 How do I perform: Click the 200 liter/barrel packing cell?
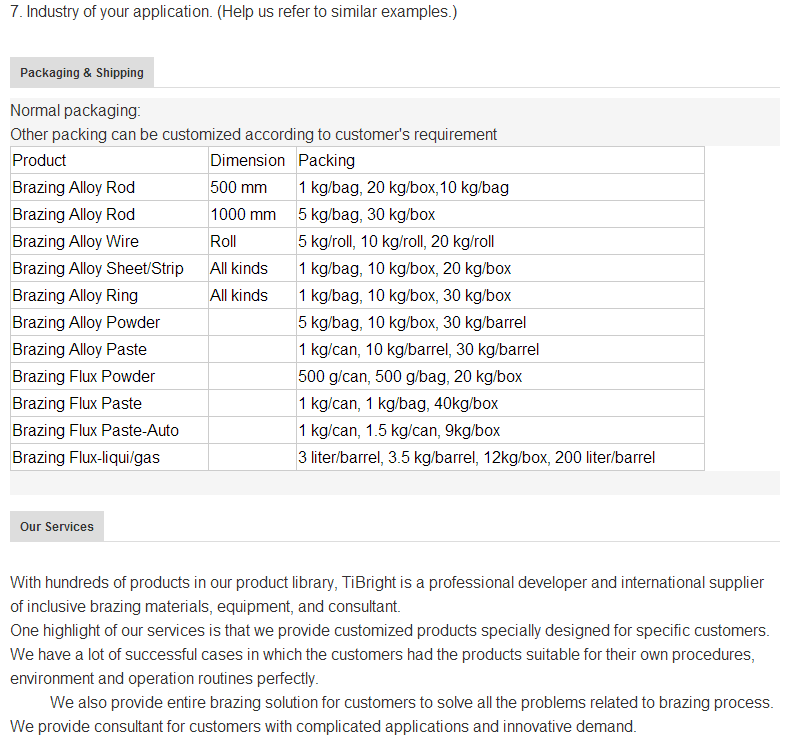tap(500, 457)
